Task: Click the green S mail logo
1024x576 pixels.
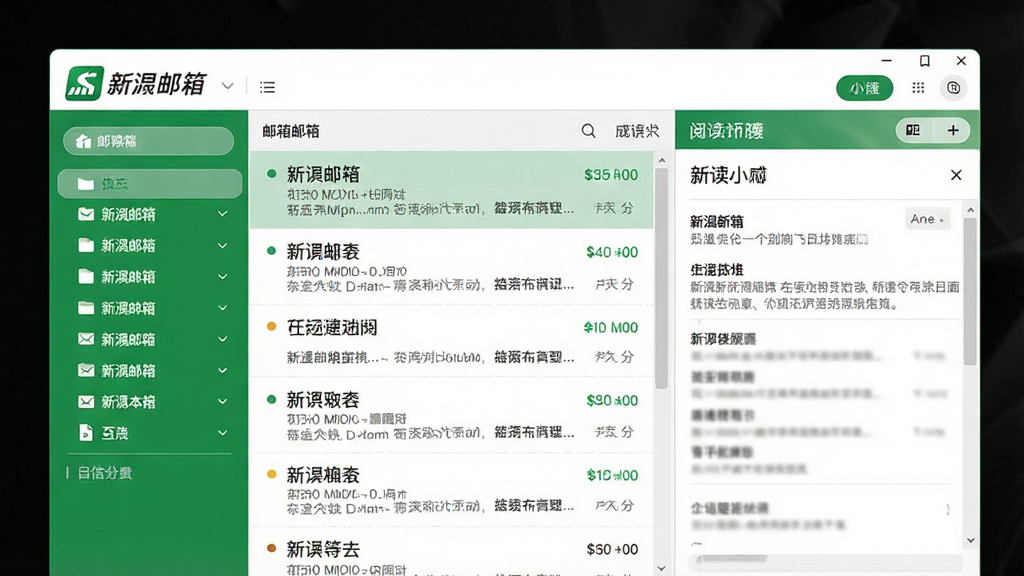Action: [84, 84]
